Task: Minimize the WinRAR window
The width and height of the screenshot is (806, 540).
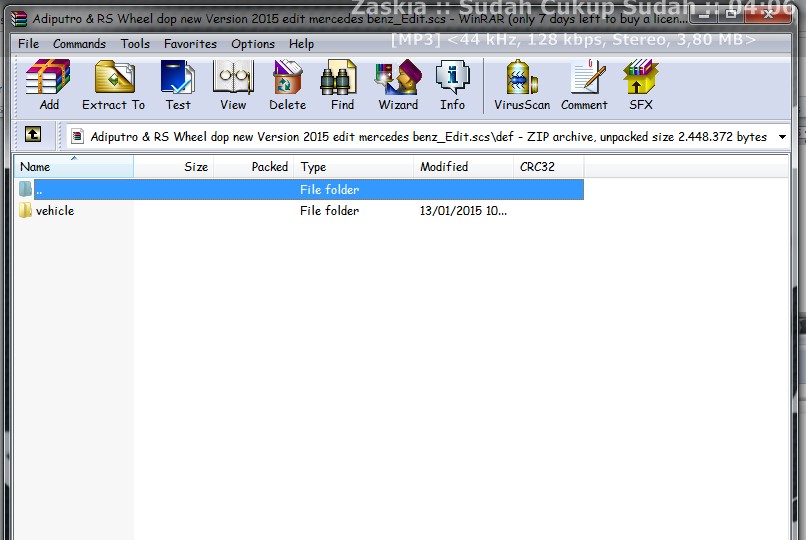Action: click(705, 15)
